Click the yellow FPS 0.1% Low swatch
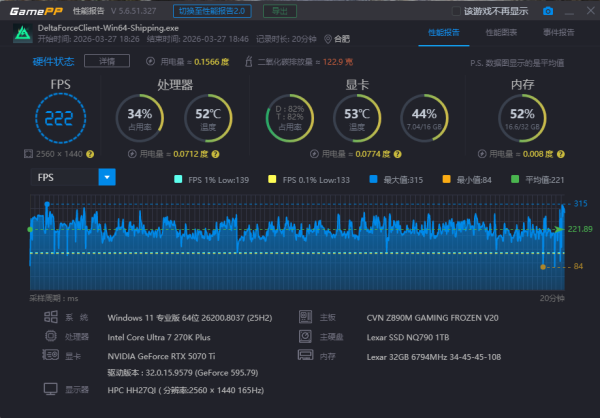The height and width of the screenshot is (418, 600). pos(272,179)
